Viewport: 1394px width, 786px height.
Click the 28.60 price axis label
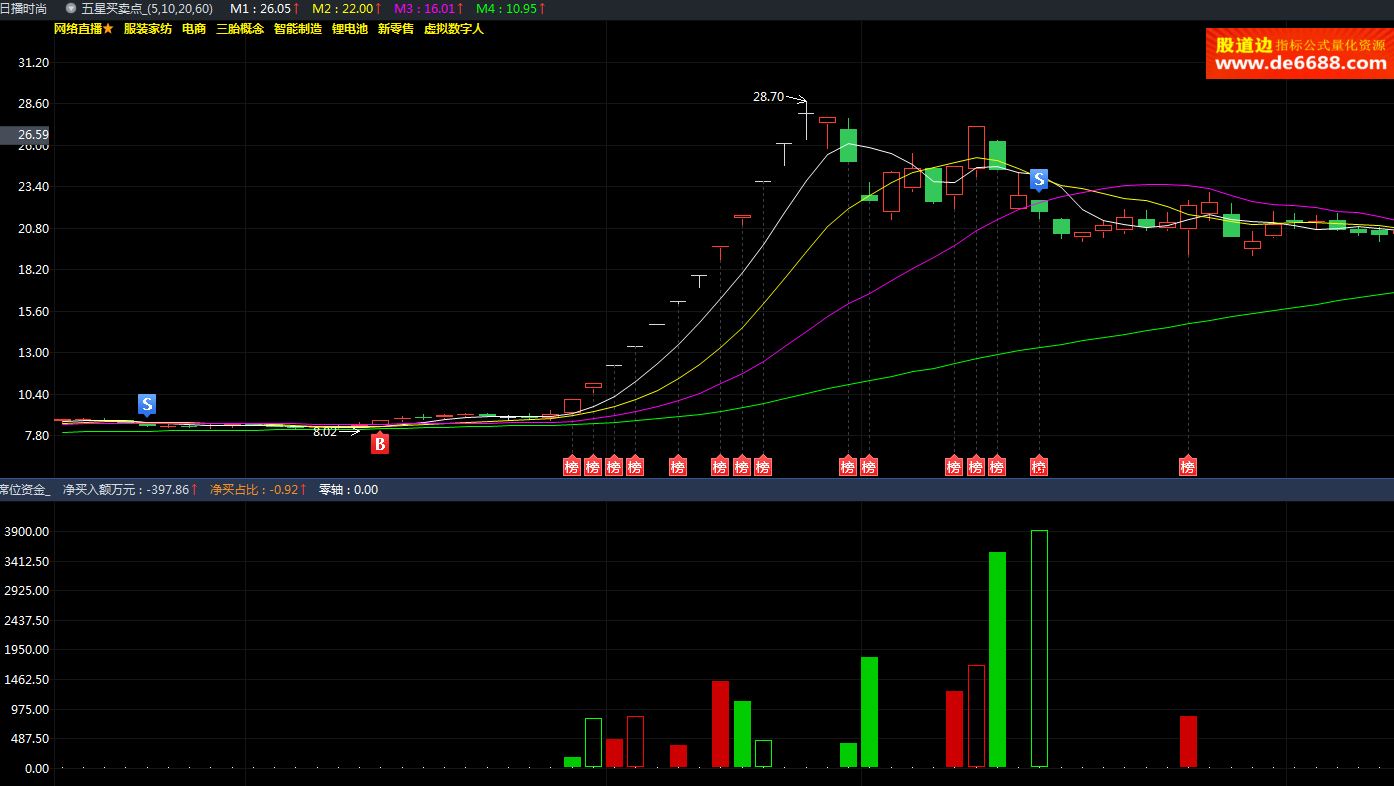(34, 104)
